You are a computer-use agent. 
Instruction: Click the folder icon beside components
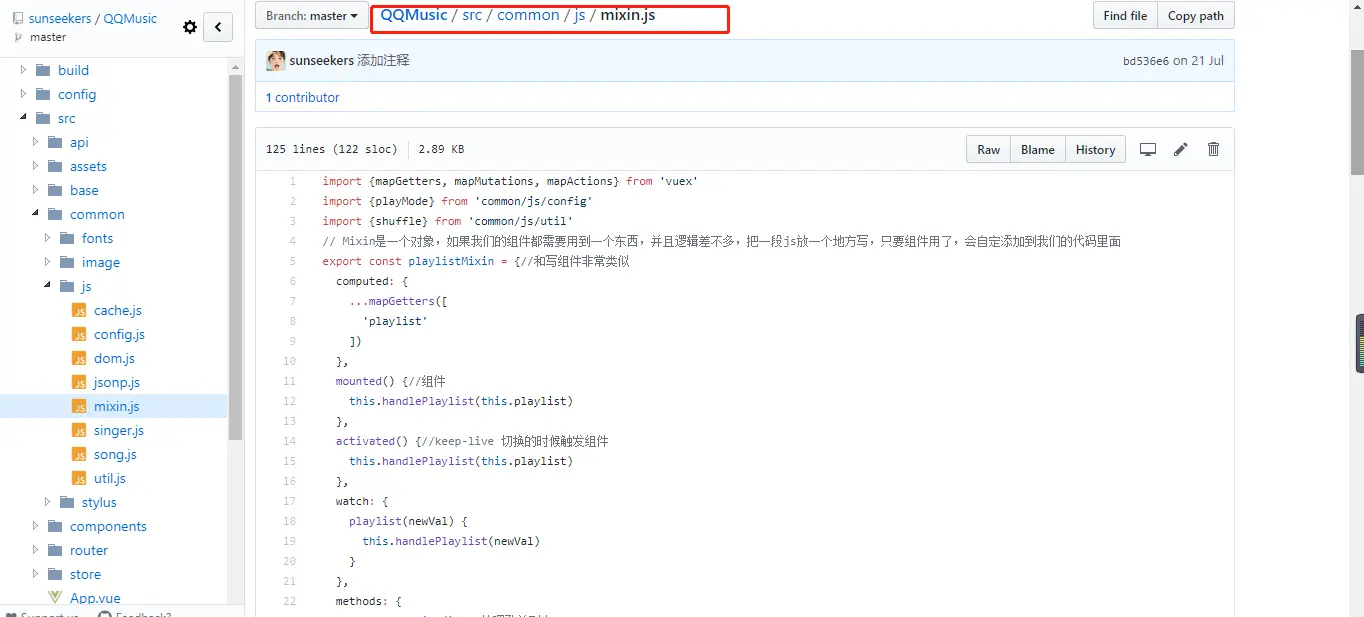tap(55, 526)
